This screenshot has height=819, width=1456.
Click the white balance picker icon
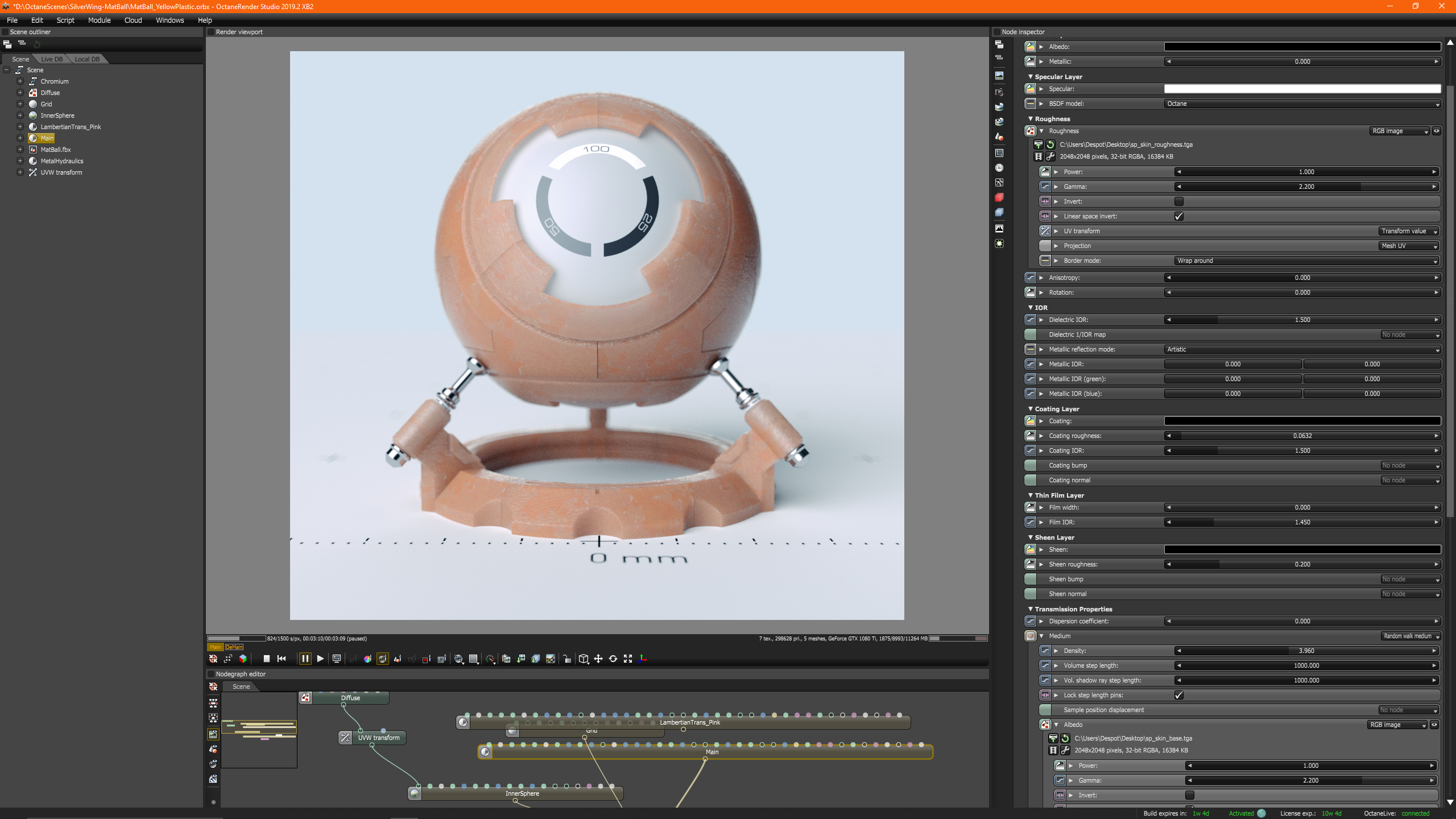[367, 659]
